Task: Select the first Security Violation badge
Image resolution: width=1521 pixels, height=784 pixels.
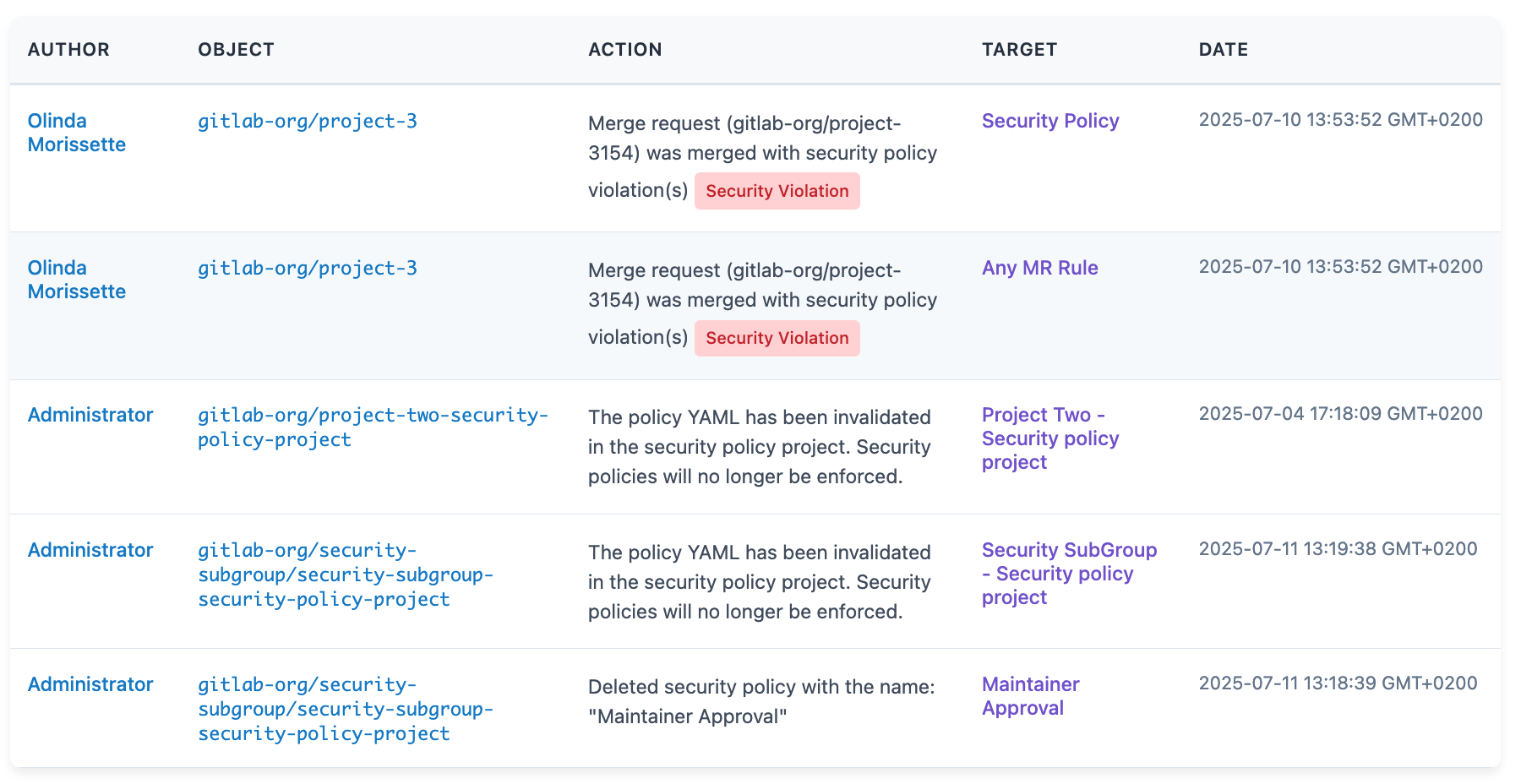Action: tap(777, 191)
